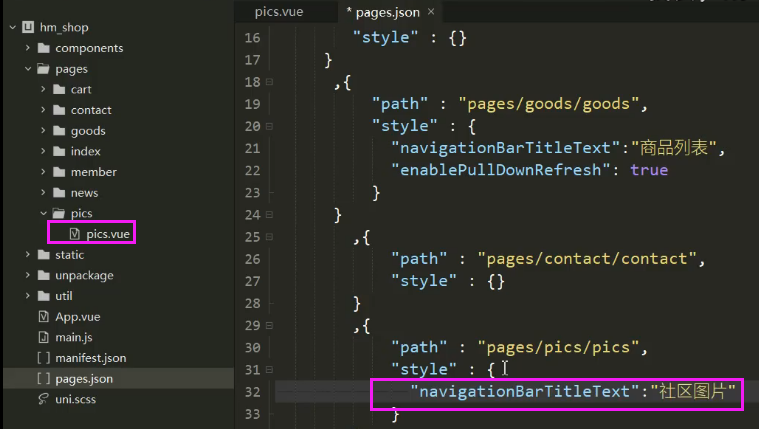The width and height of the screenshot is (759, 429).
Task: Open uni.scss from the project tree
Action: (x=76, y=399)
